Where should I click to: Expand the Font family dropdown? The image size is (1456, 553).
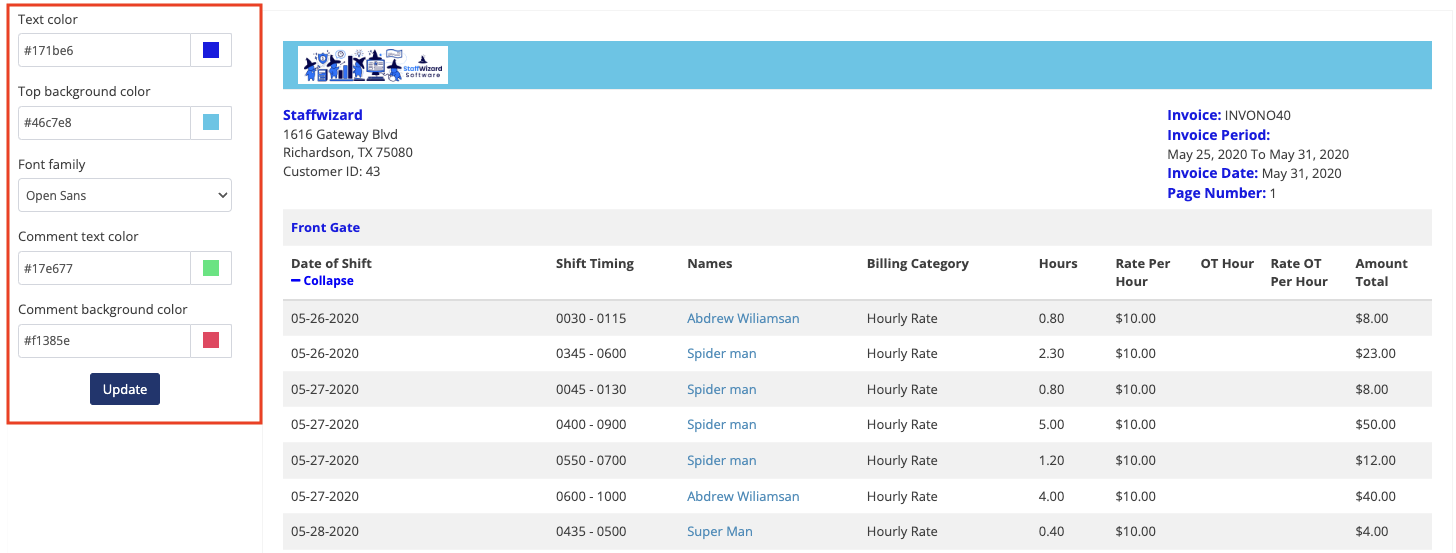(125, 195)
